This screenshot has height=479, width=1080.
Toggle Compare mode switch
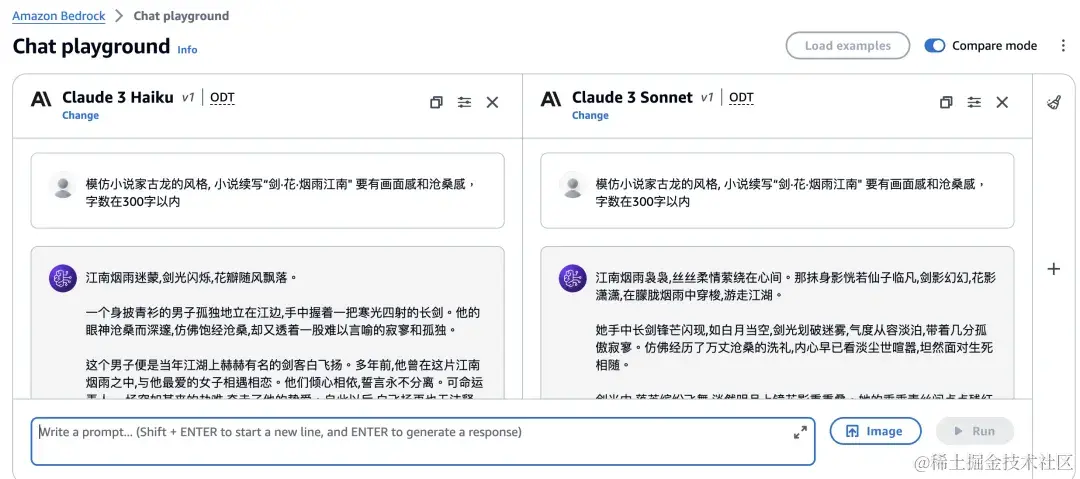point(935,45)
